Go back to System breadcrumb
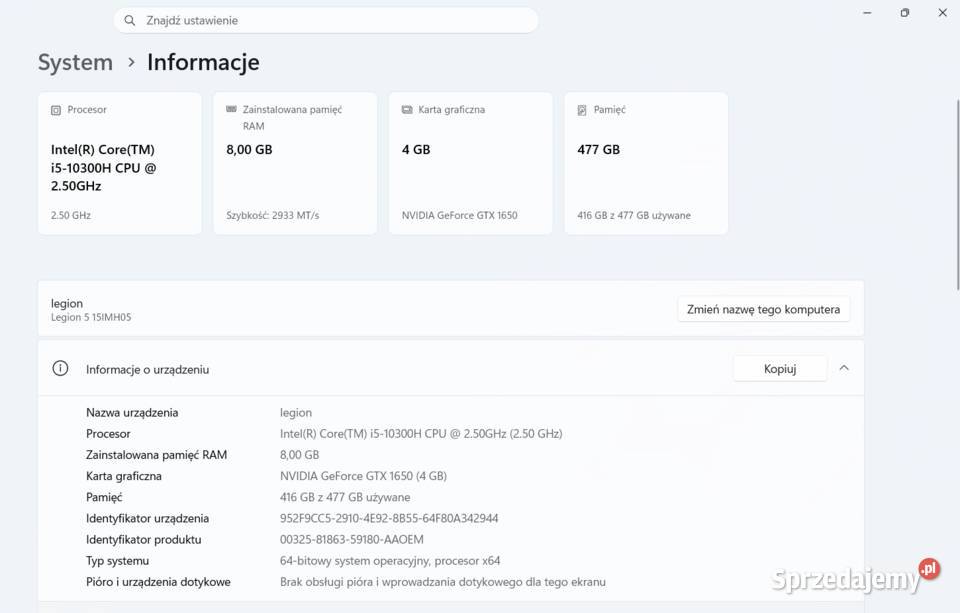 pyautogui.click(x=75, y=62)
